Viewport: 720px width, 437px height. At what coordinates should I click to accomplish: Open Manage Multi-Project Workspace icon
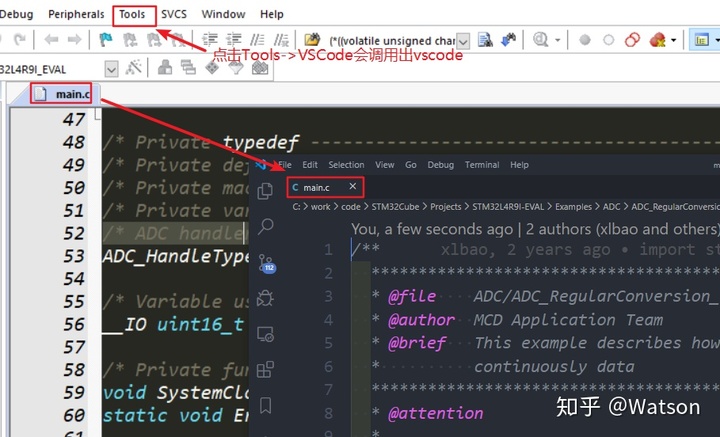(188, 67)
